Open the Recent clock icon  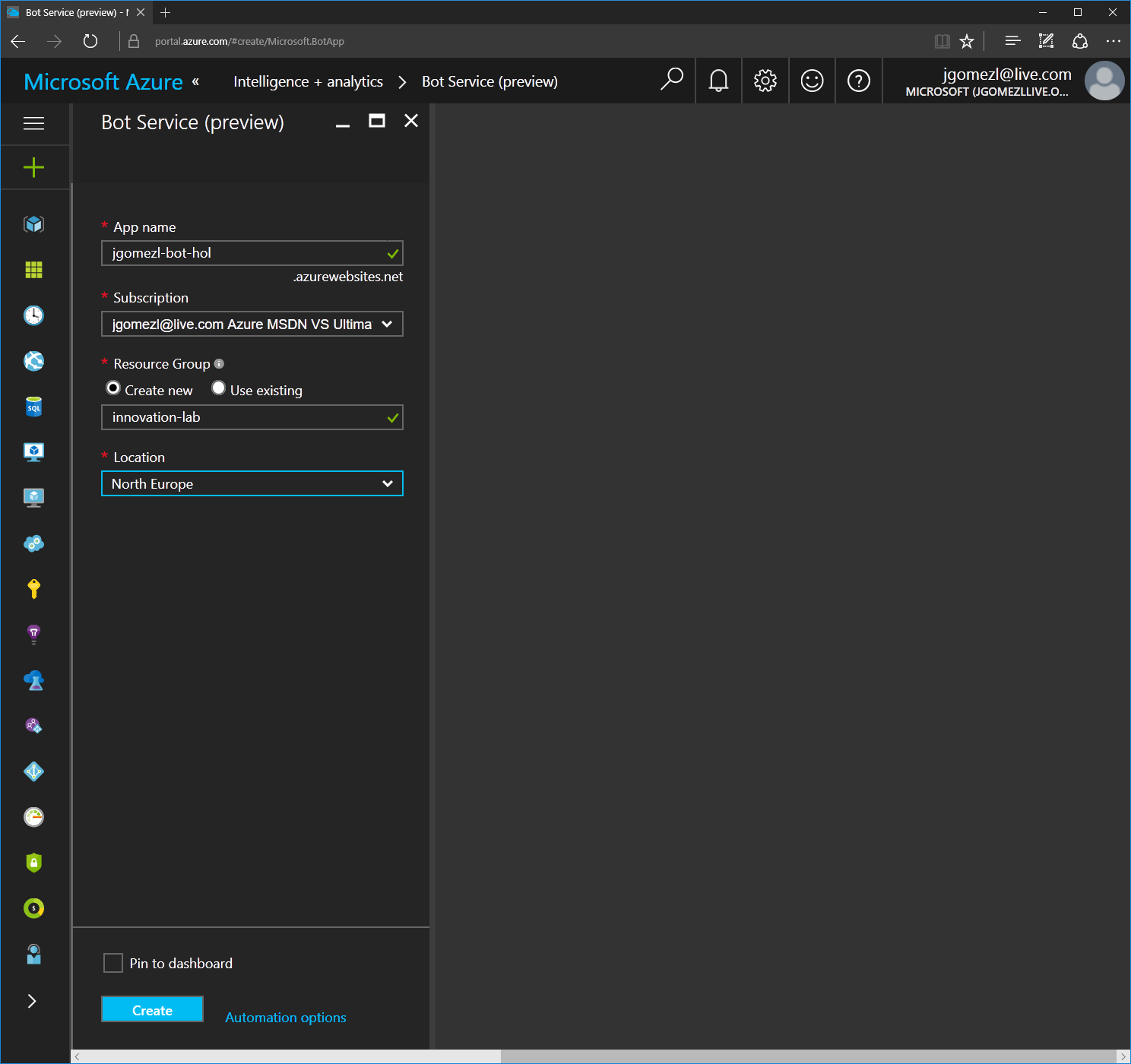point(34,315)
